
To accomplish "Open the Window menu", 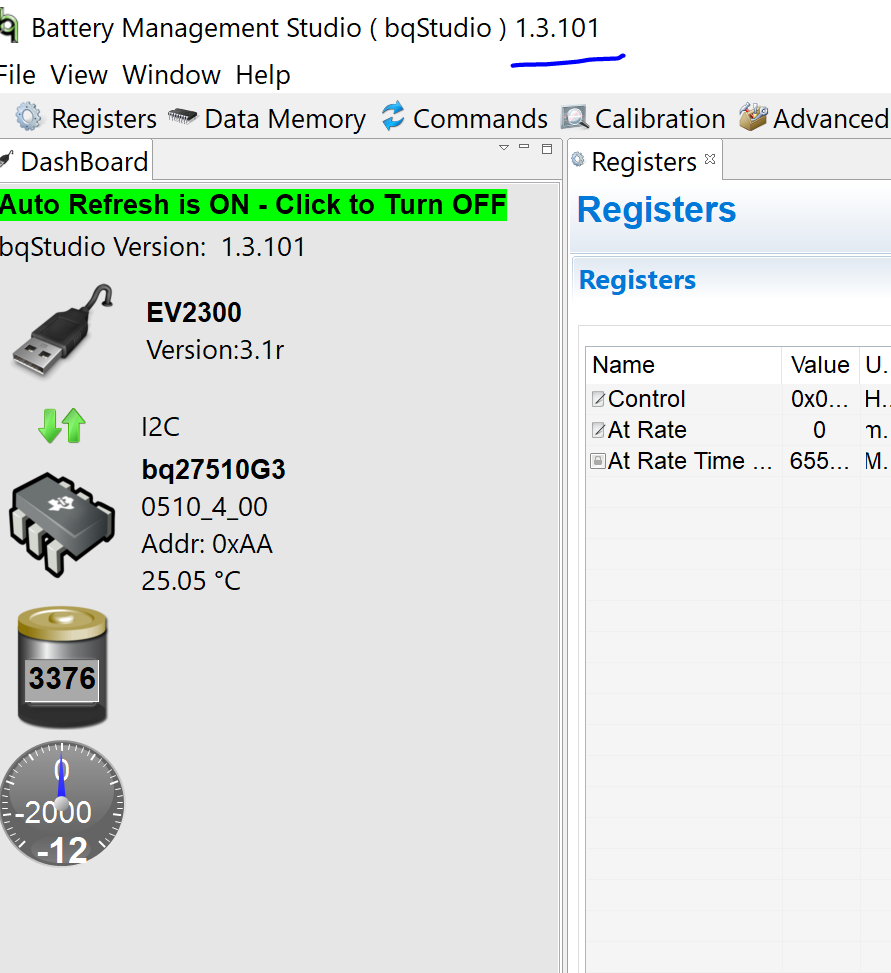I will [171, 75].
